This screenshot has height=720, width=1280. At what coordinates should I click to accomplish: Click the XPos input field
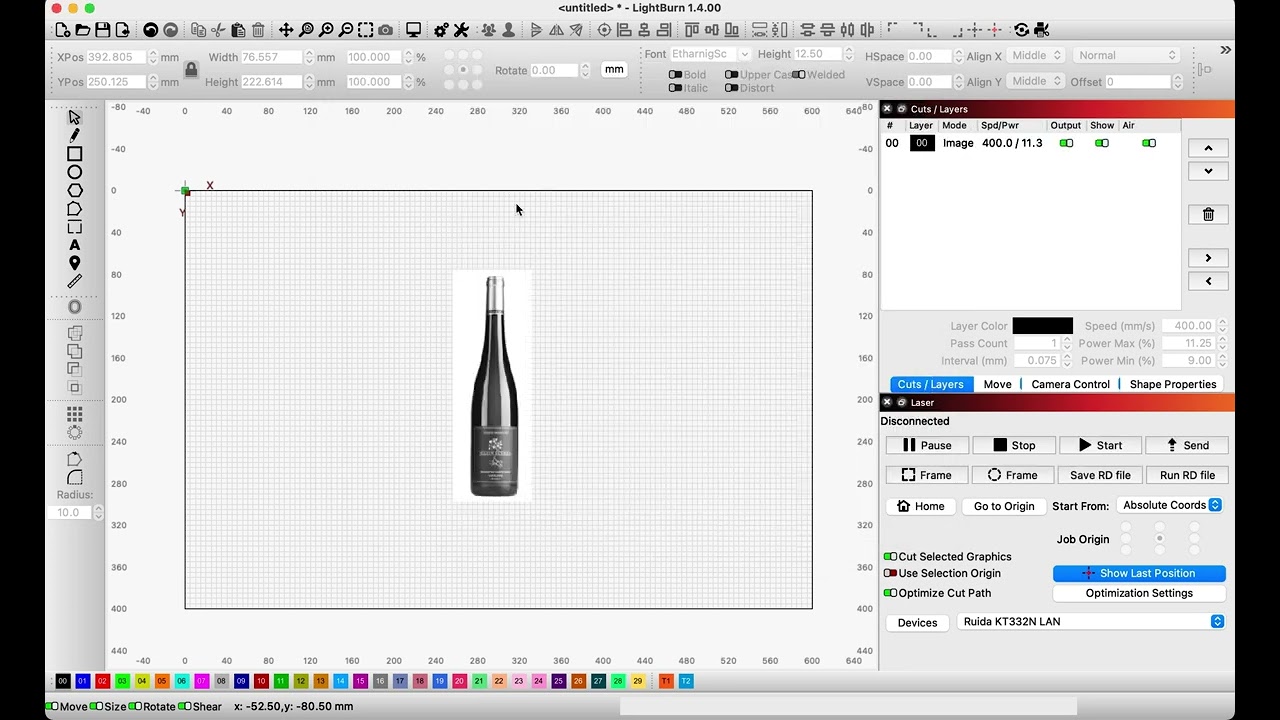115,57
